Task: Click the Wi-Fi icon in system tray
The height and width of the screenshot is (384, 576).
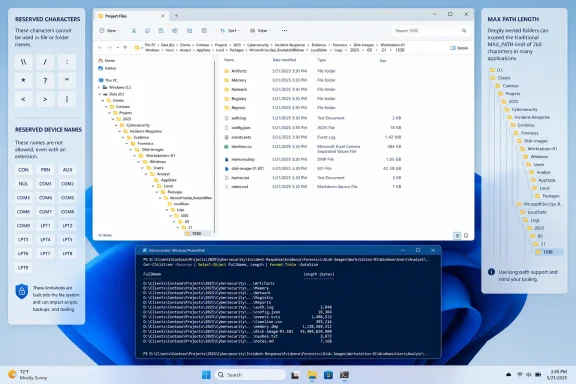Action: click(519, 374)
